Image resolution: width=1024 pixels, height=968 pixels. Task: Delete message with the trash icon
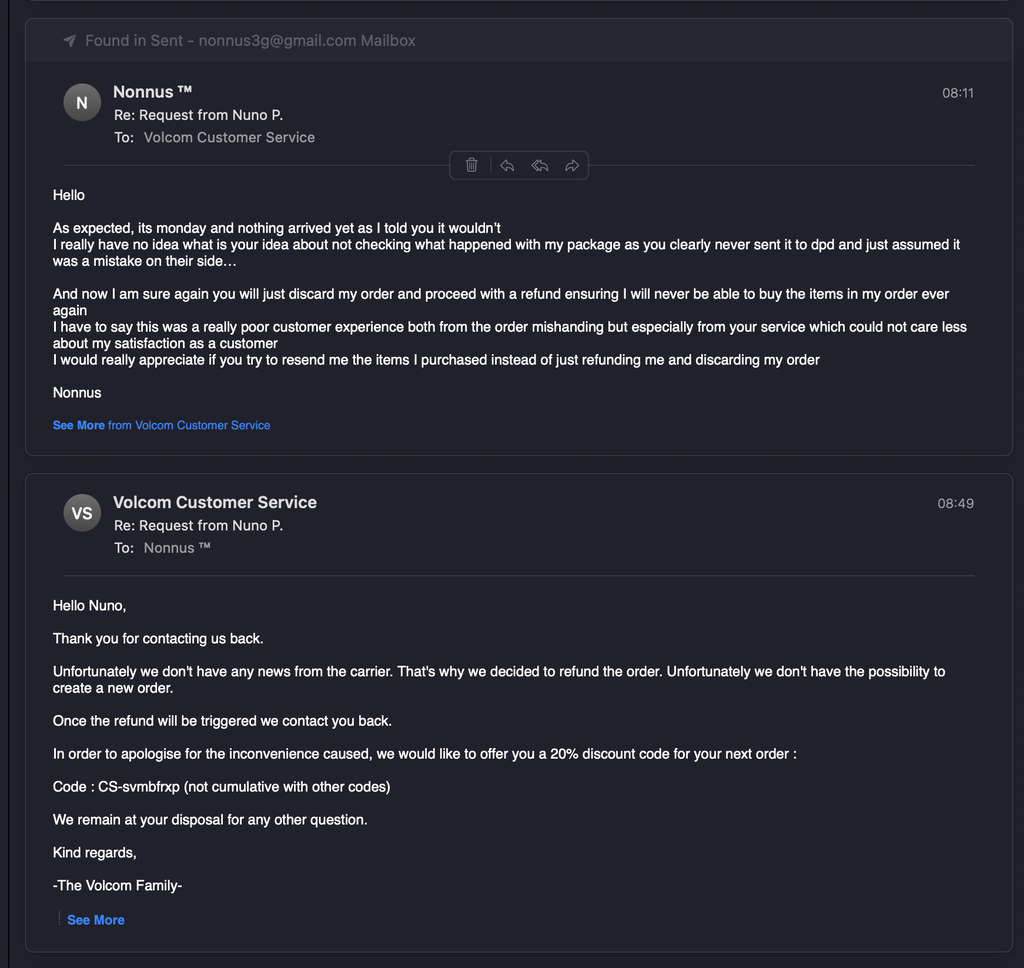[472, 165]
